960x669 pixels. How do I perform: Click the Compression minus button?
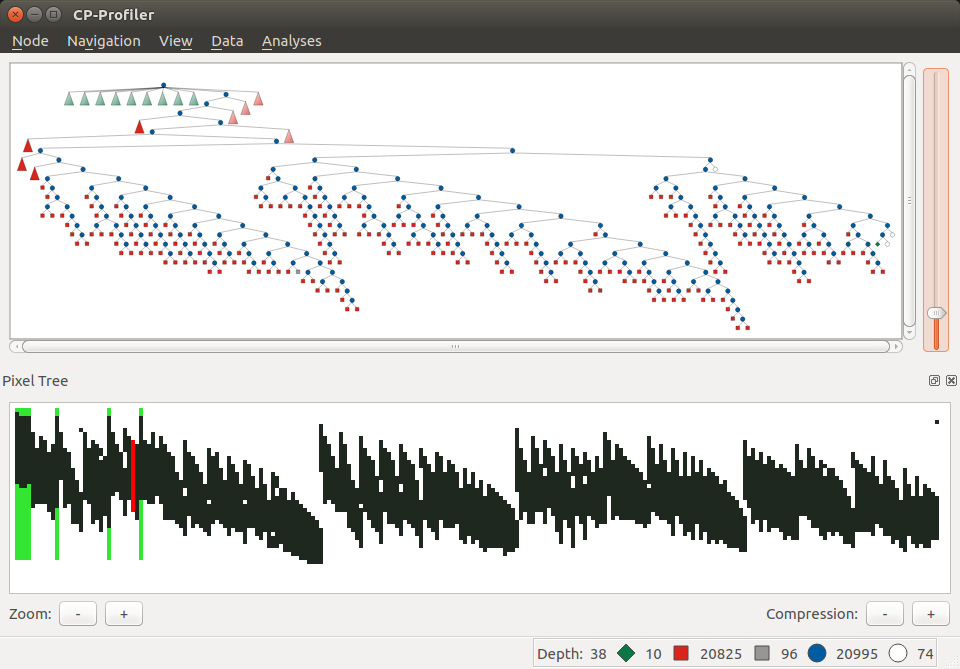point(884,613)
